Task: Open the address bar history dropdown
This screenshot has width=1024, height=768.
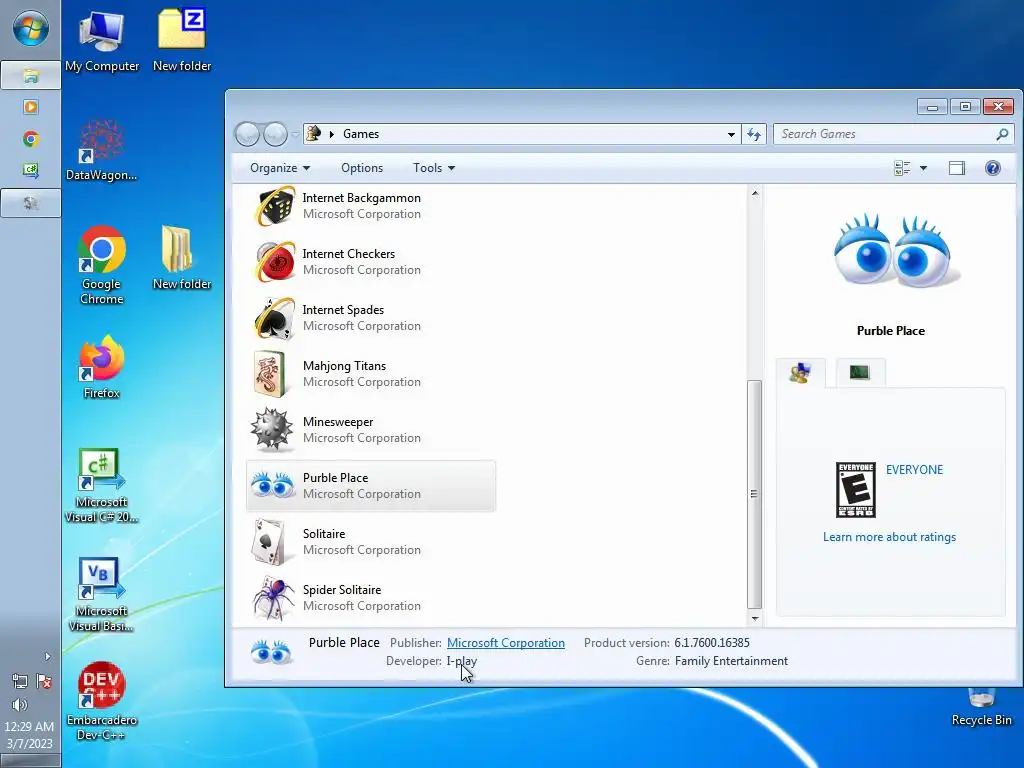Action: [731, 134]
